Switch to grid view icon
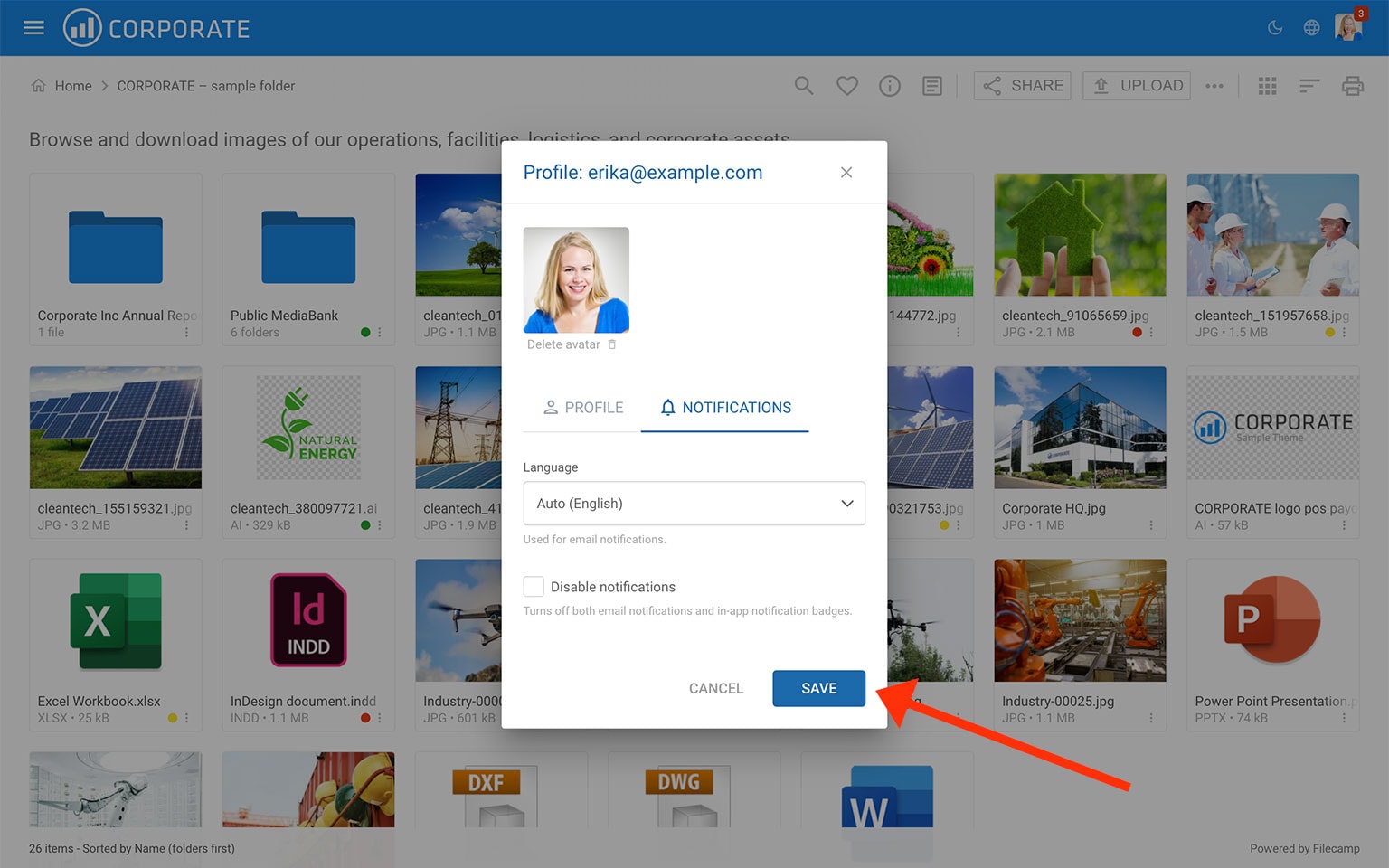 (1267, 86)
